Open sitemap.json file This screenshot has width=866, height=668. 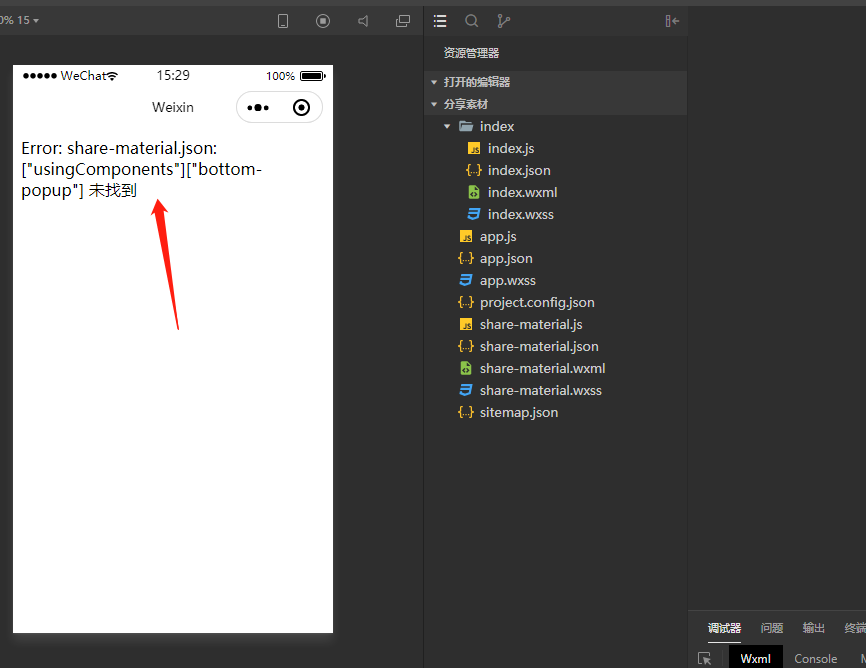555,412
